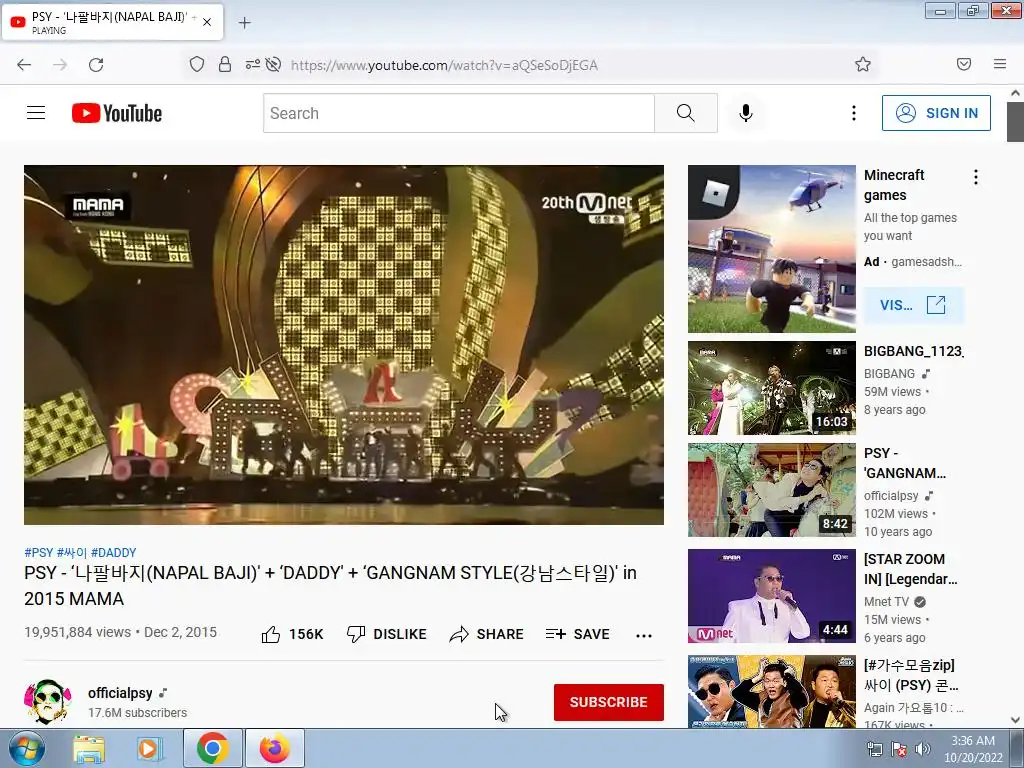Click the 'Minecraft games' ad title
This screenshot has height=768, width=1024.
pyautogui.click(x=894, y=185)
